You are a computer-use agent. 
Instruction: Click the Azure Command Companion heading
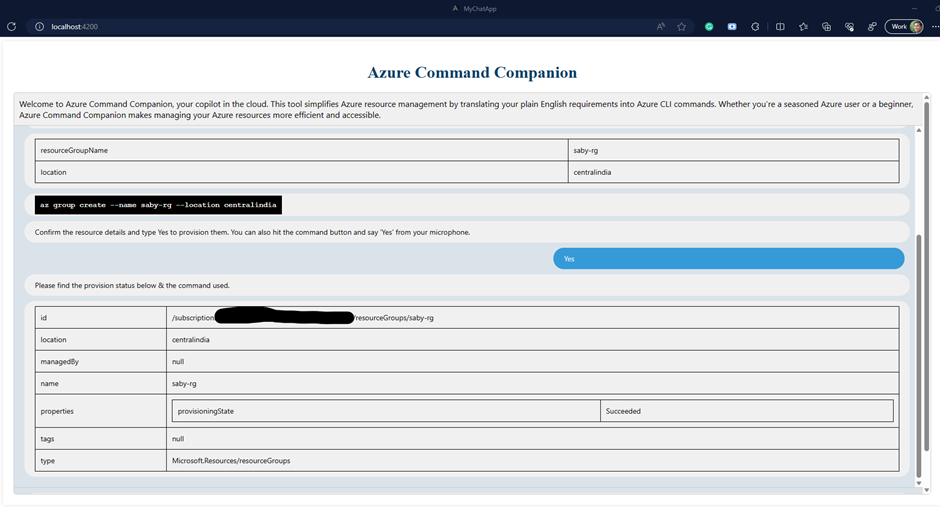point(472,73)
